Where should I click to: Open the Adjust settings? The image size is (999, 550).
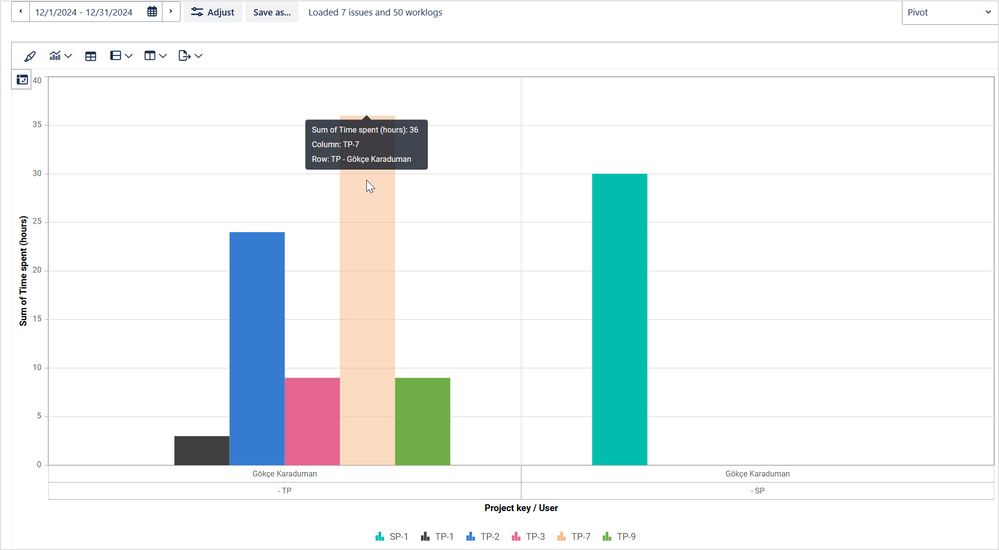click(213, 12)
